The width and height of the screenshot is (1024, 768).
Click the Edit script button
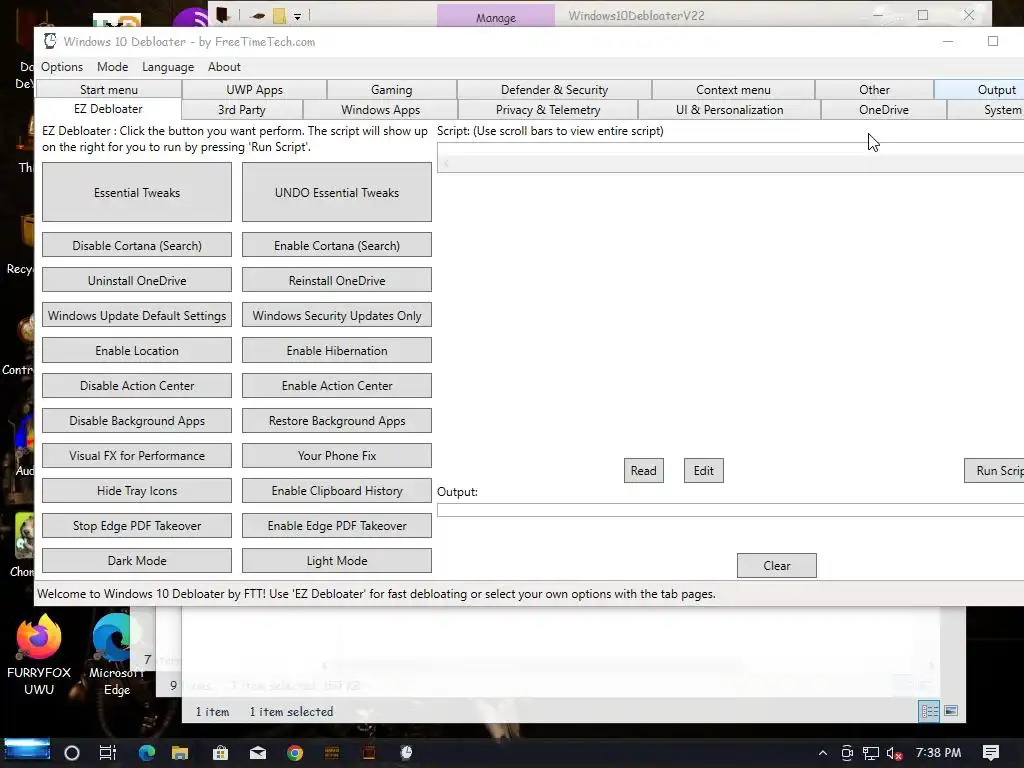703,470
